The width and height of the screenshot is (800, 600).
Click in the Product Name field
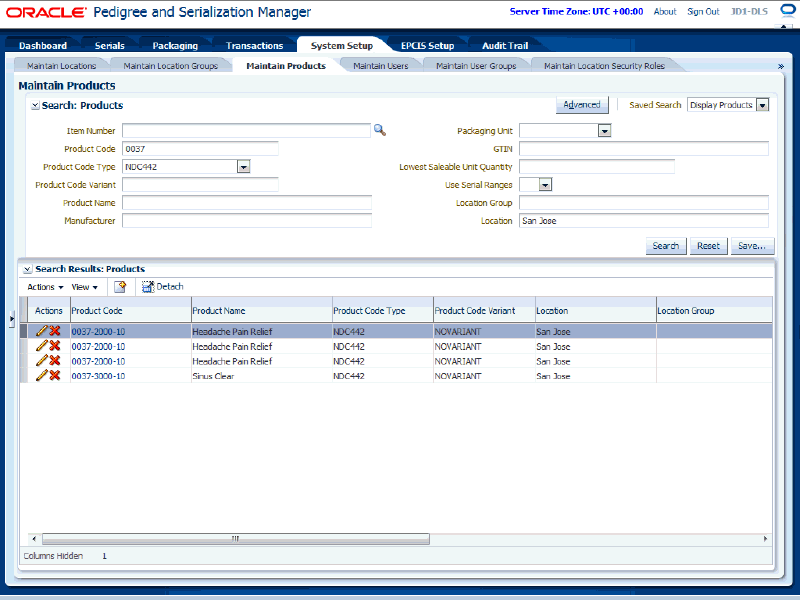pos(247,203)
